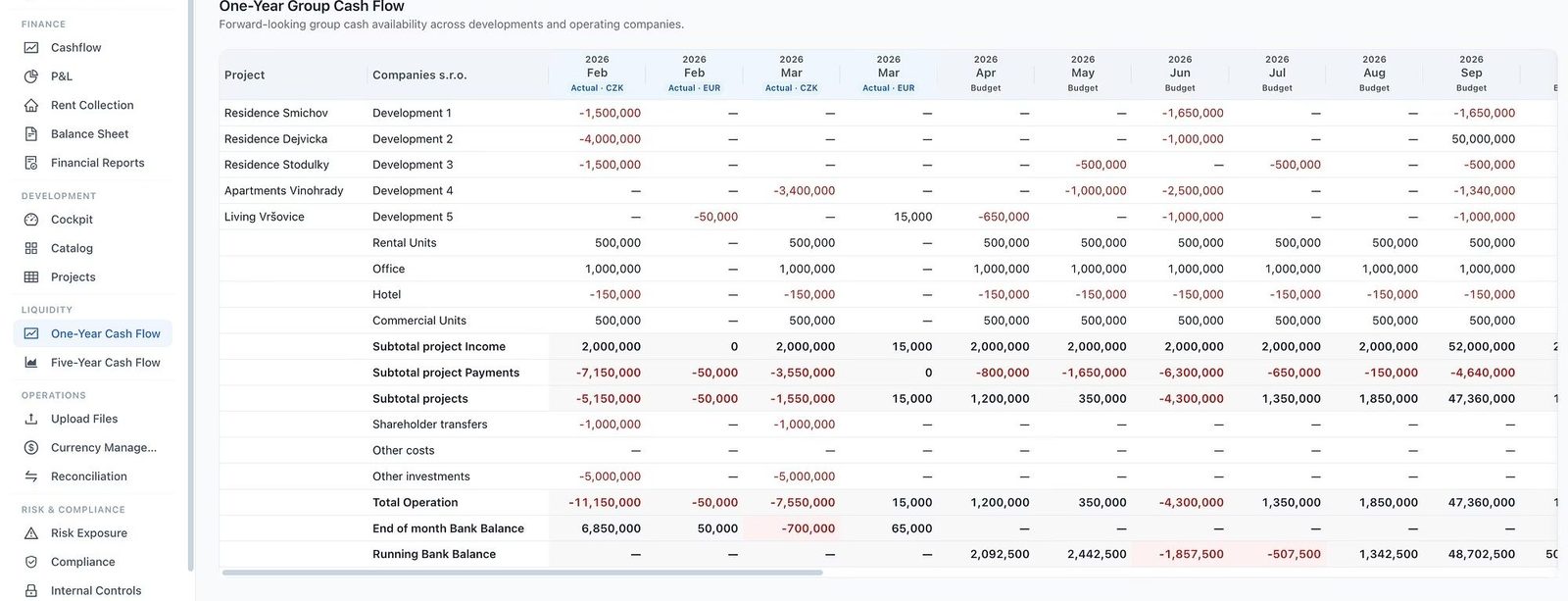This screenshot has height=601, width=1568.
Task: Click the Reconciliation arrows icon
Action: pyautogui.click(x=31, y=476)
